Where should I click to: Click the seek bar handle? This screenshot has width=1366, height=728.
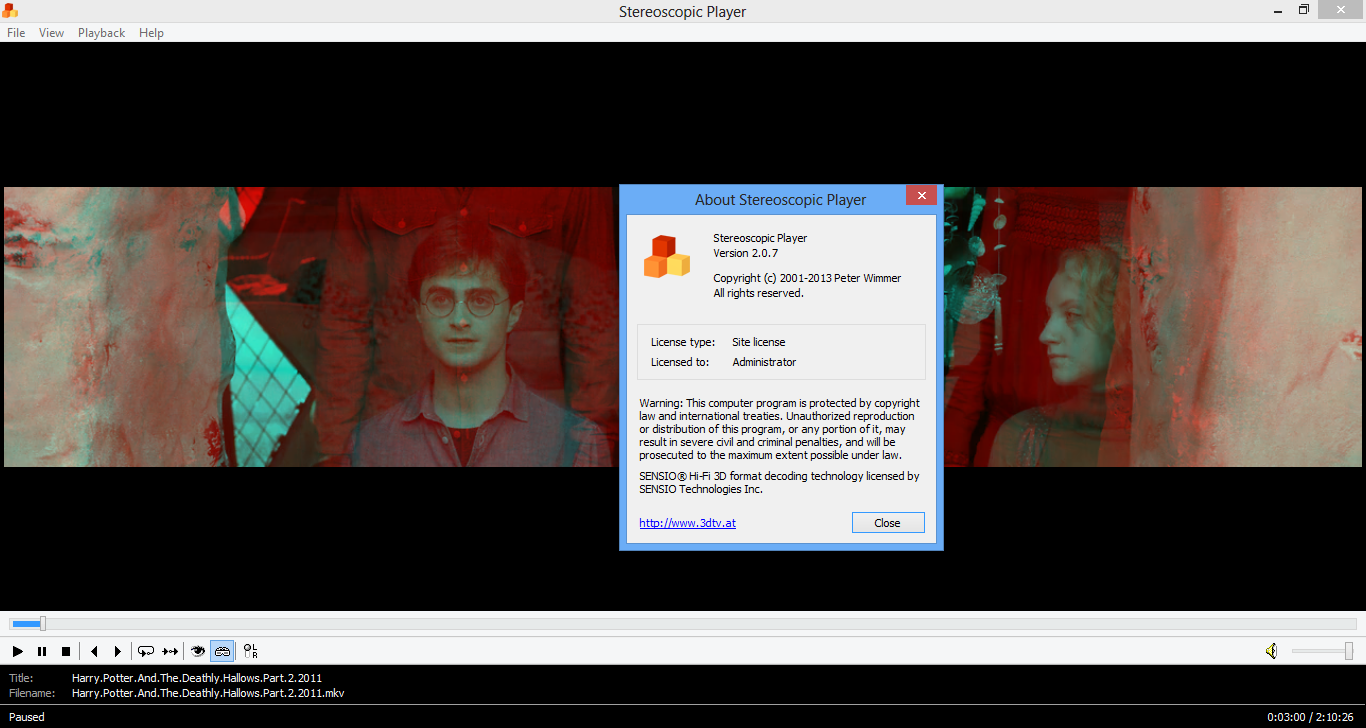(x=42, y=623)
